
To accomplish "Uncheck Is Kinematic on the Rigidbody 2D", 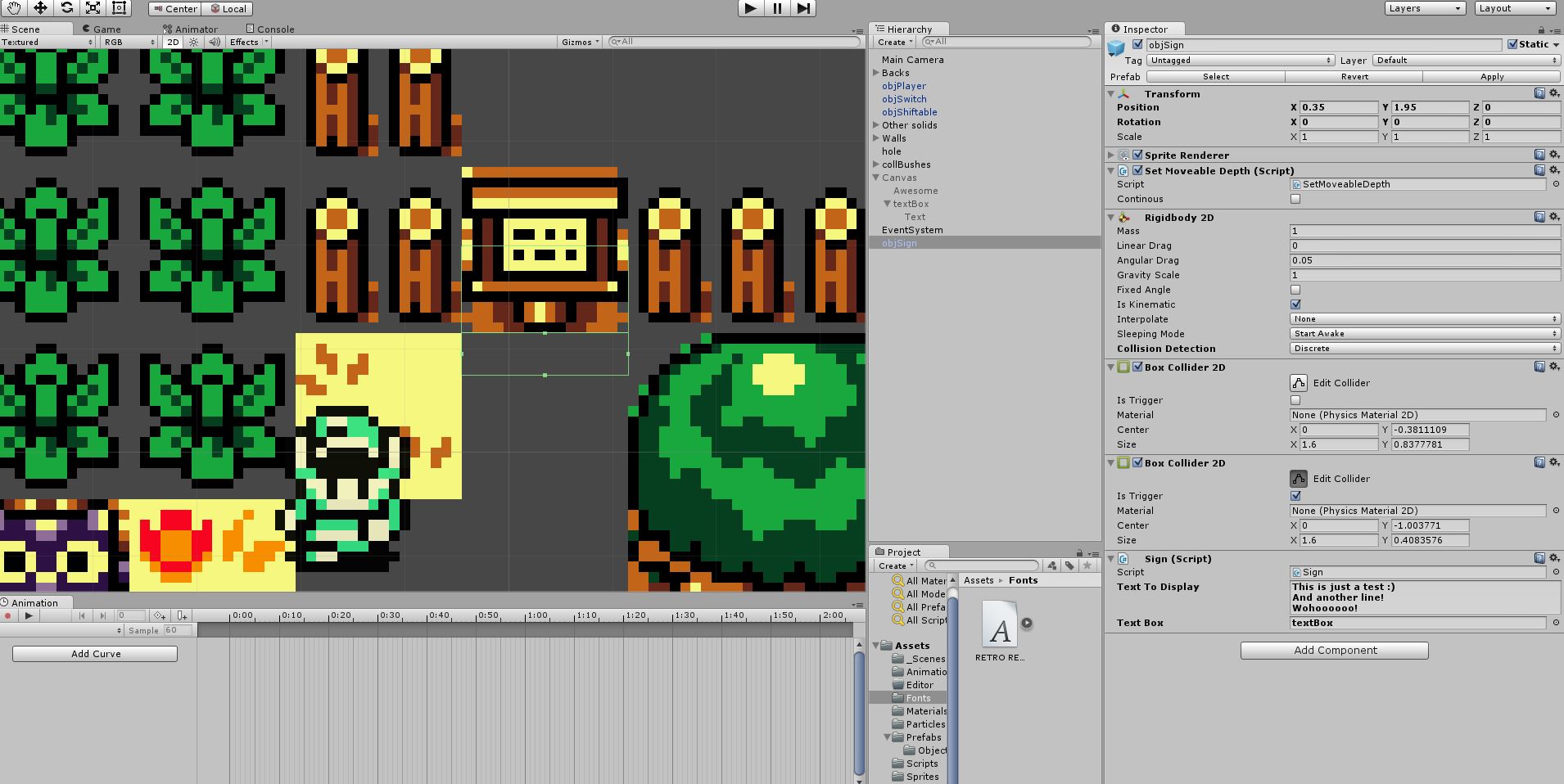I will pyautogui.click(x=1295, y=304).
